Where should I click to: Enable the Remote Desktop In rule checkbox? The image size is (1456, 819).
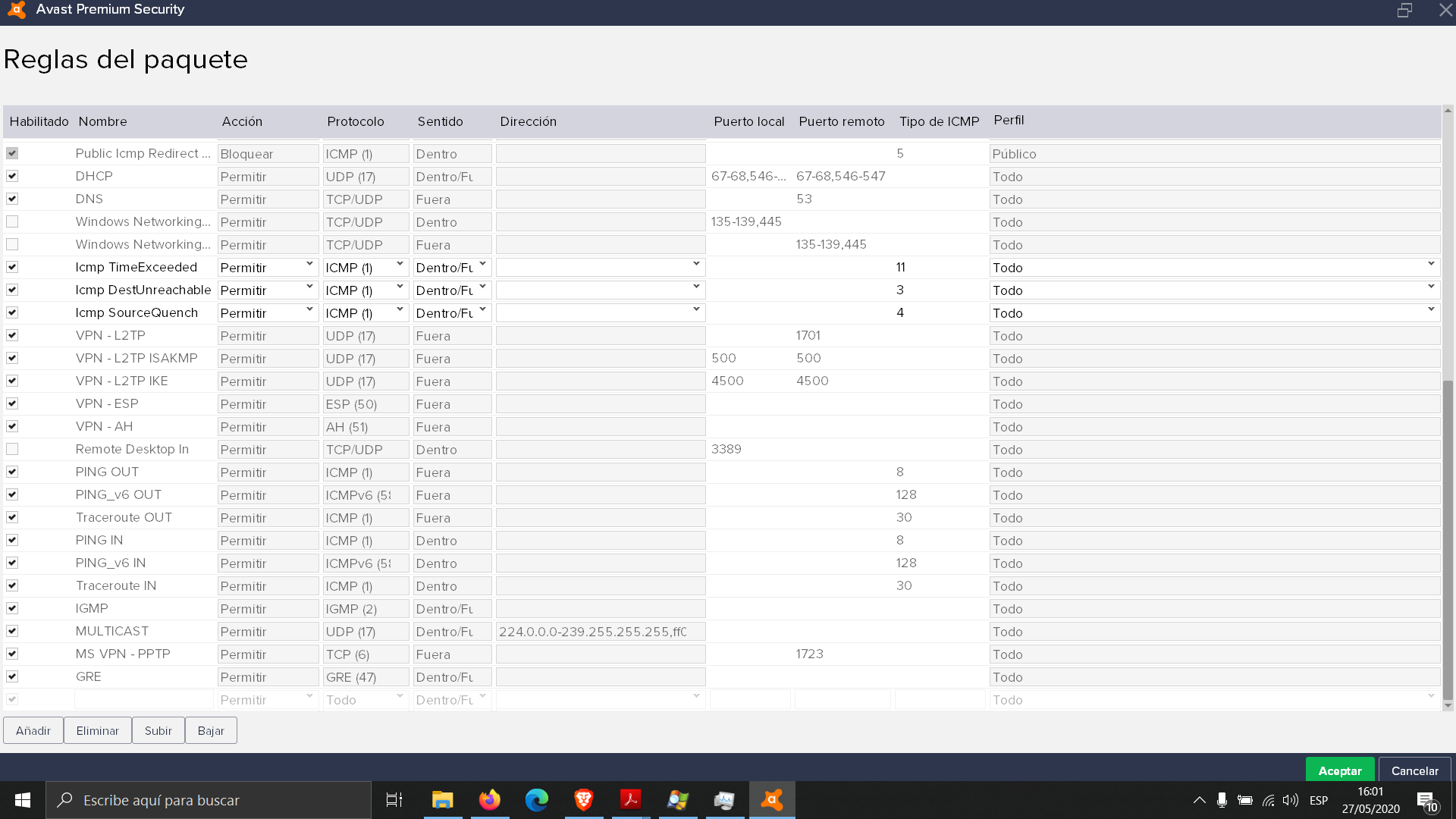[x=12, y=449]
